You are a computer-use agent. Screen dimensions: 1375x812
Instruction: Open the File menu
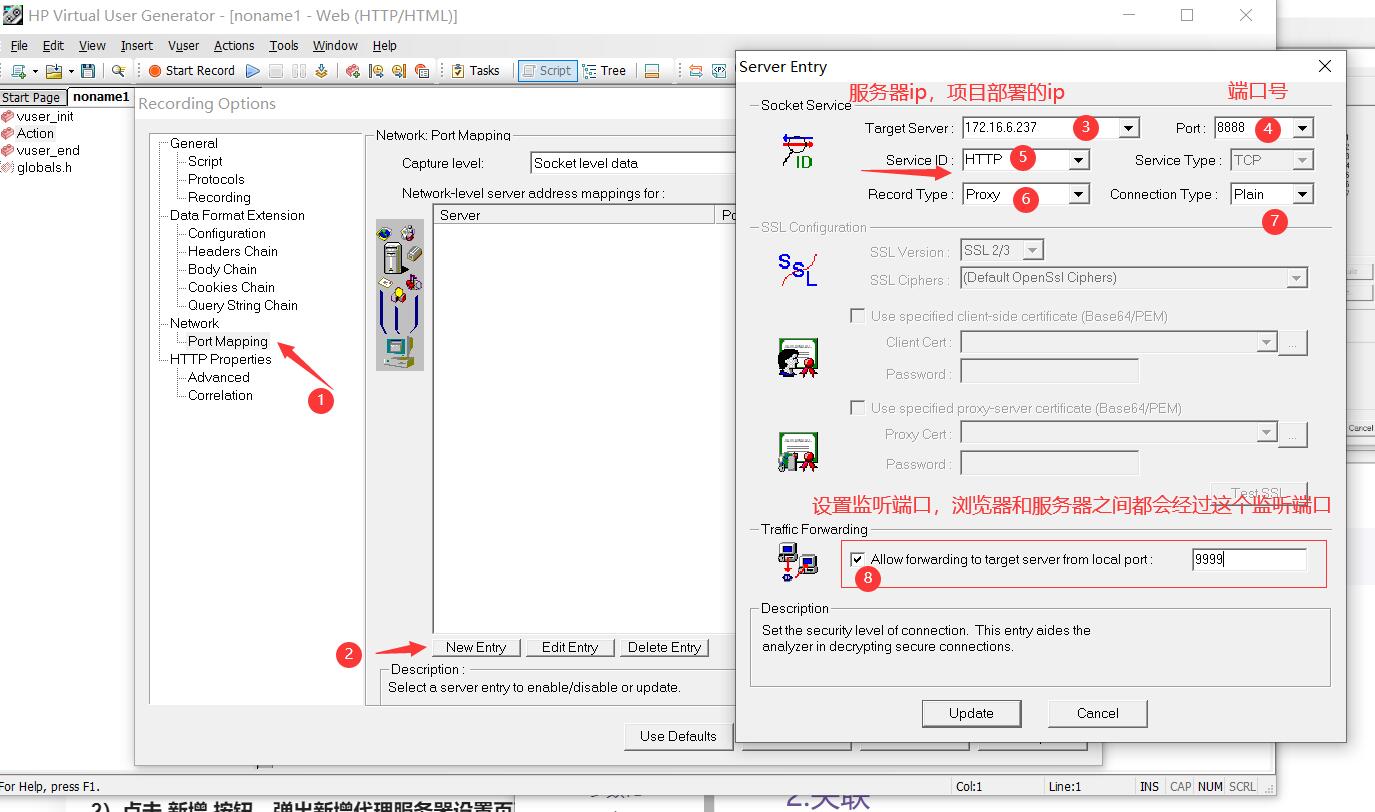[x=19, y=45]
